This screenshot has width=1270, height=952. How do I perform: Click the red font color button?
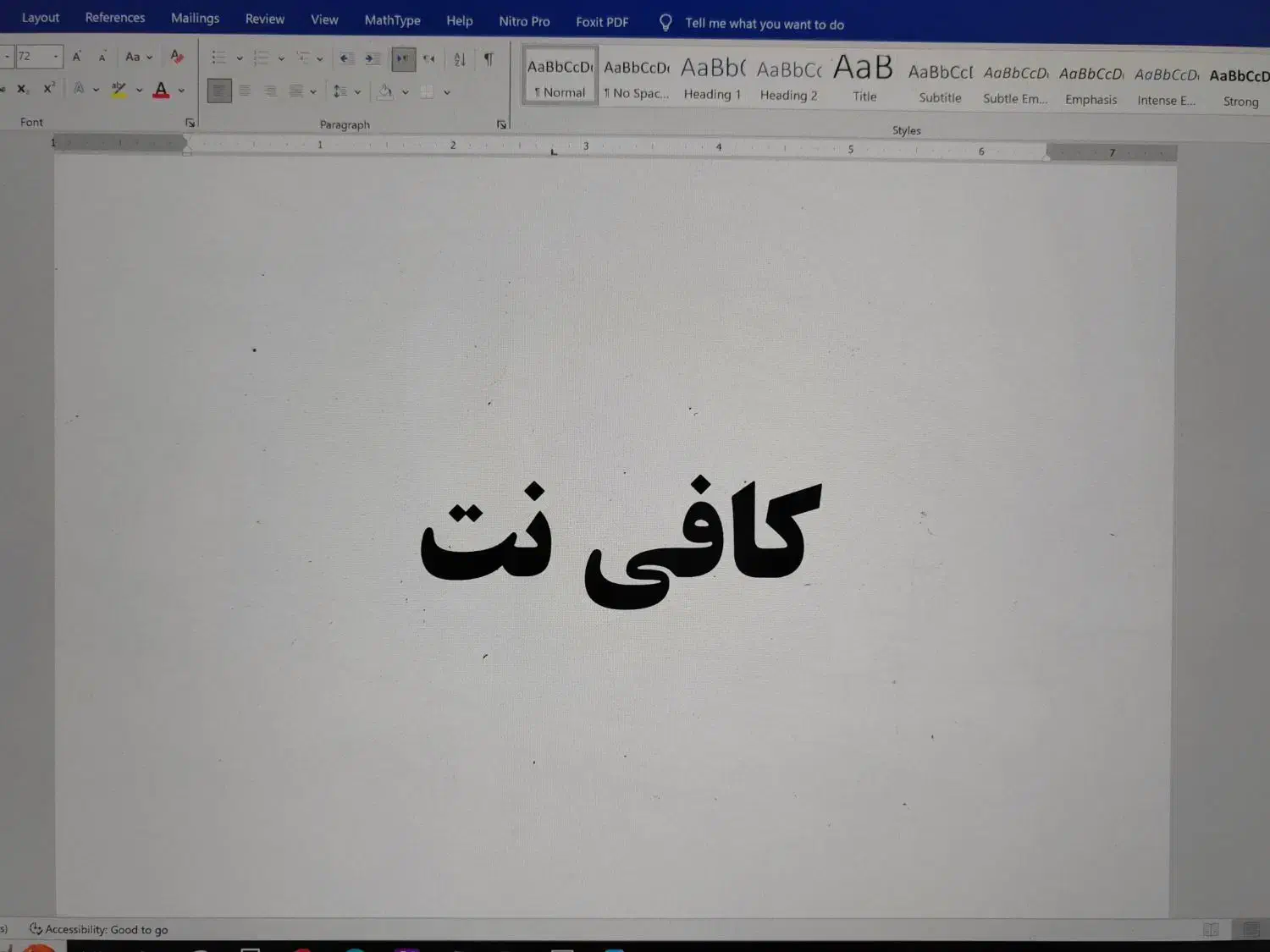coord(161,90)
